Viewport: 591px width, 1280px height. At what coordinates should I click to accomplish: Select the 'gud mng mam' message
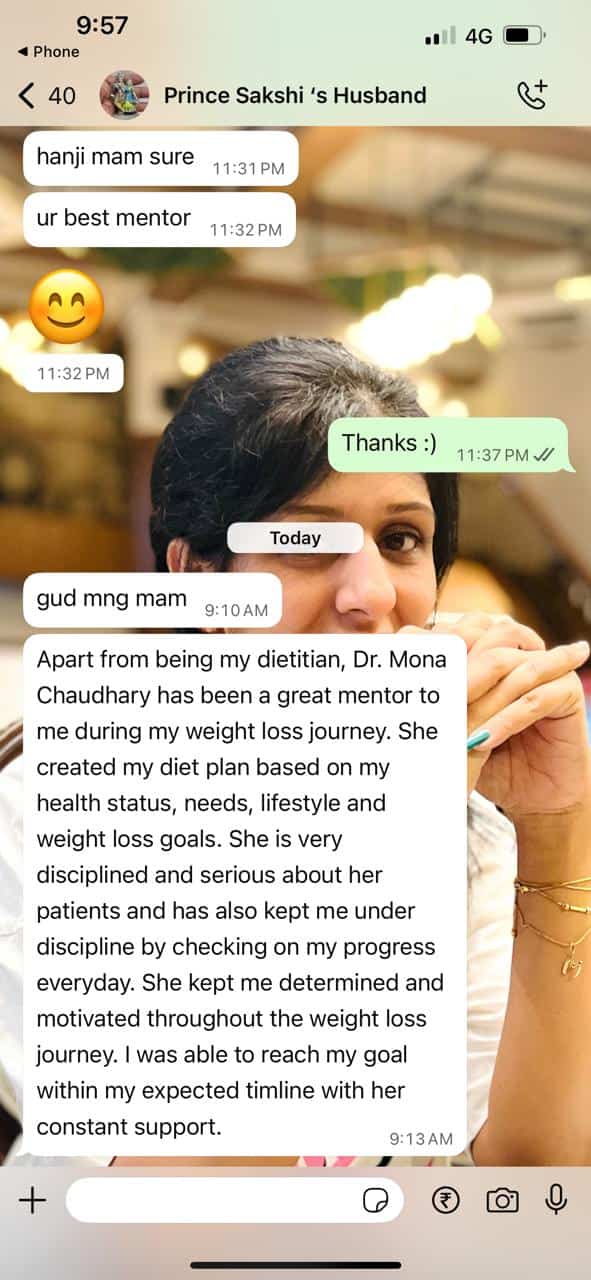152,600
